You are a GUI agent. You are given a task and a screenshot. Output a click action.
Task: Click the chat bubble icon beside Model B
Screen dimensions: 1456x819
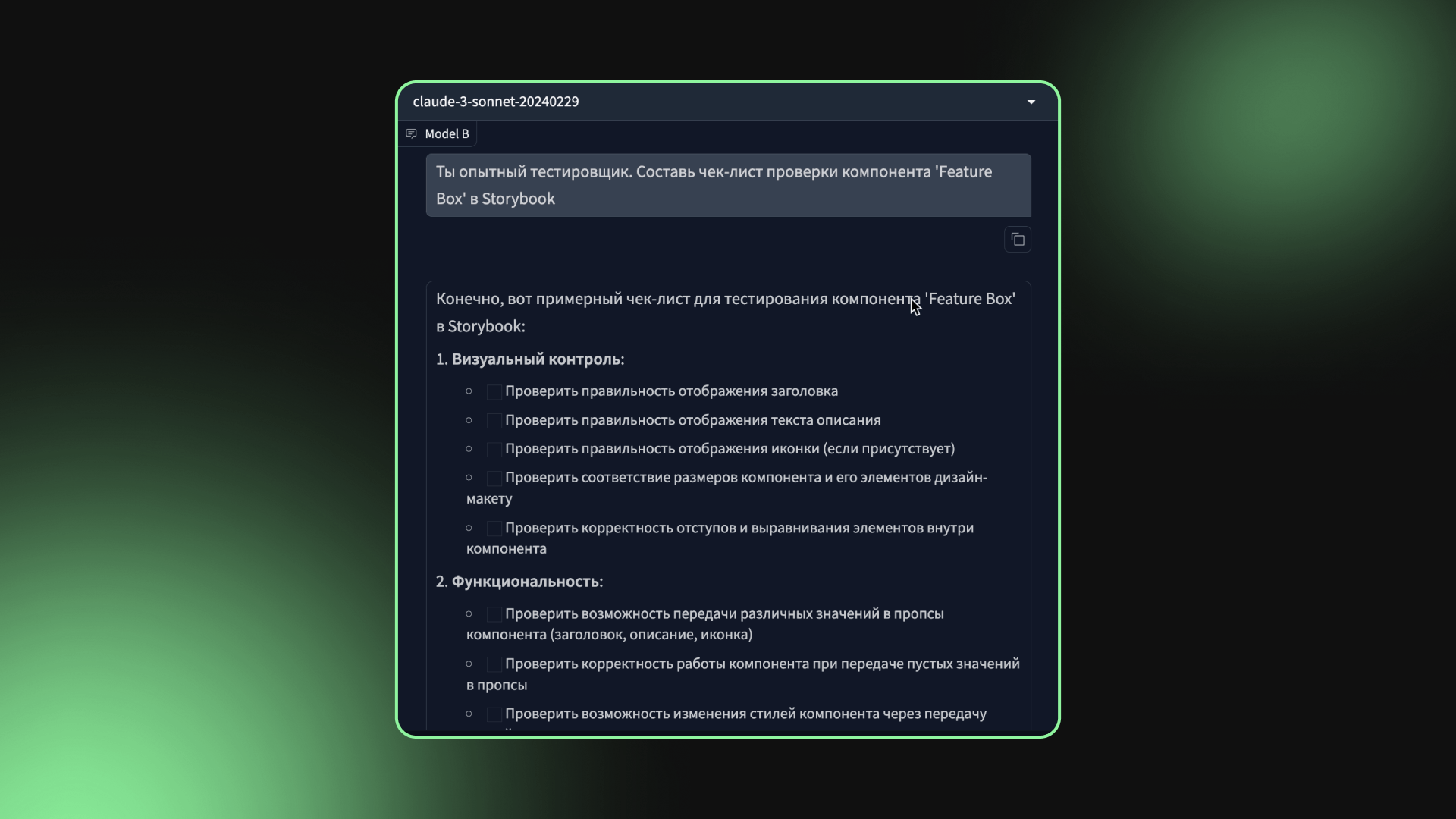(x=411, y=133)
